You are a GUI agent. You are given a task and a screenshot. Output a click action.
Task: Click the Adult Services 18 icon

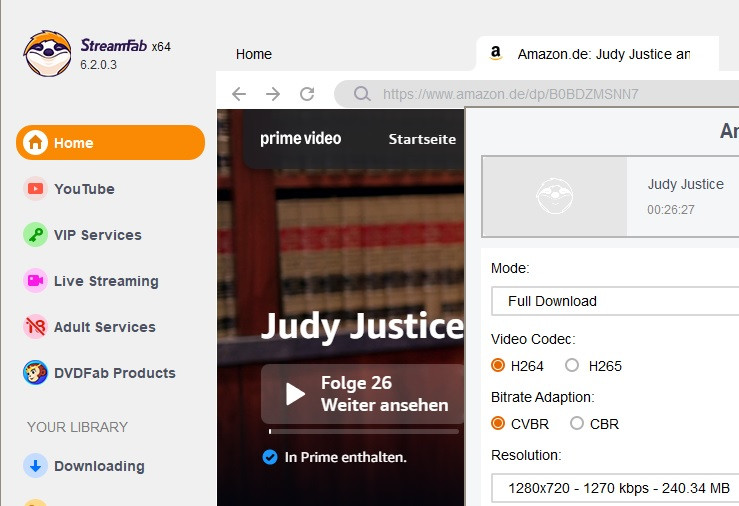[35, 326]
